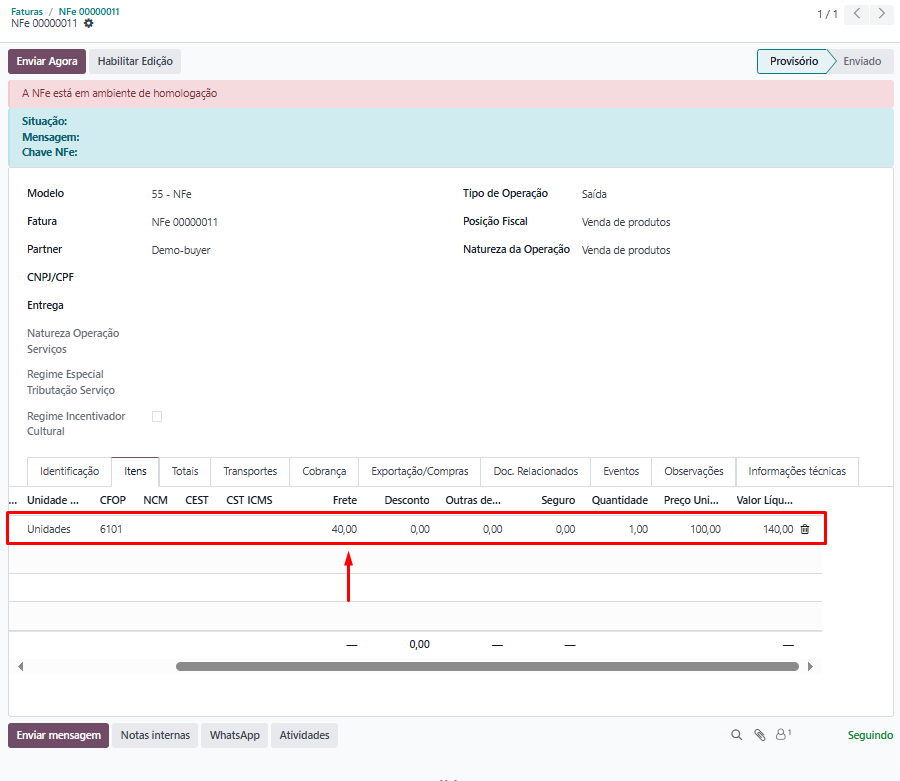The width and height of the screenshot is (900, 781).
Task: Click Habilitar Edição button
Action: click(135, 61)
